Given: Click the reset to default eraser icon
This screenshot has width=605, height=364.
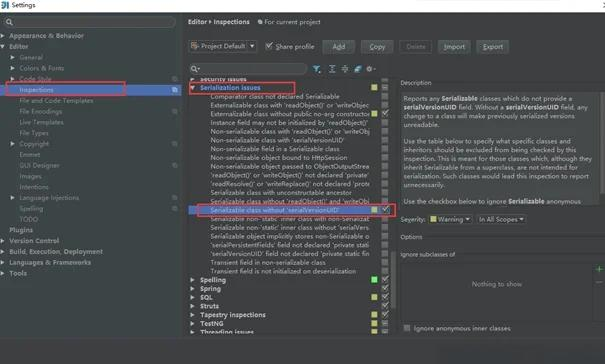Looking at the screenshot, I should pos(358,69).
